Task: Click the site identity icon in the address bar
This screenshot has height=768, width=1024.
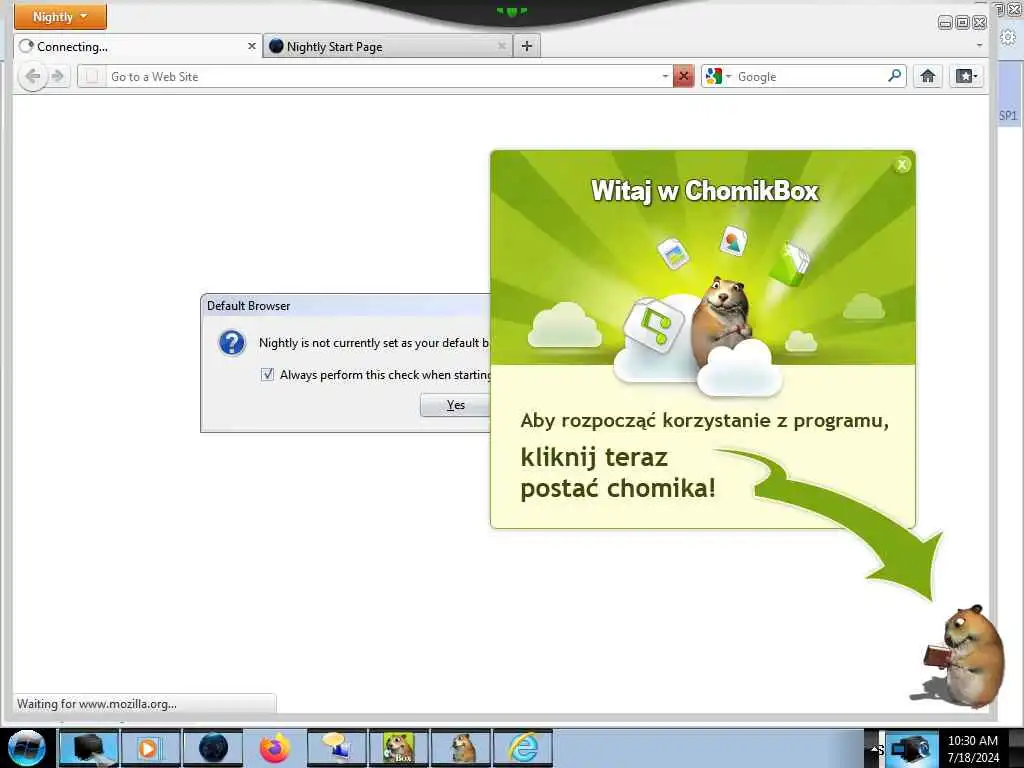Action: (92, 76)
